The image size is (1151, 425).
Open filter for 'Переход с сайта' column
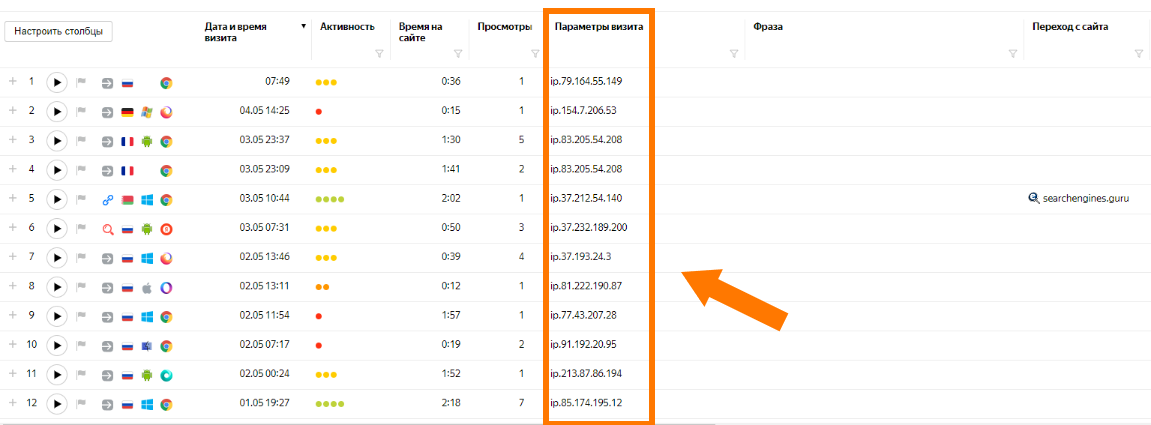[1139, 54]
